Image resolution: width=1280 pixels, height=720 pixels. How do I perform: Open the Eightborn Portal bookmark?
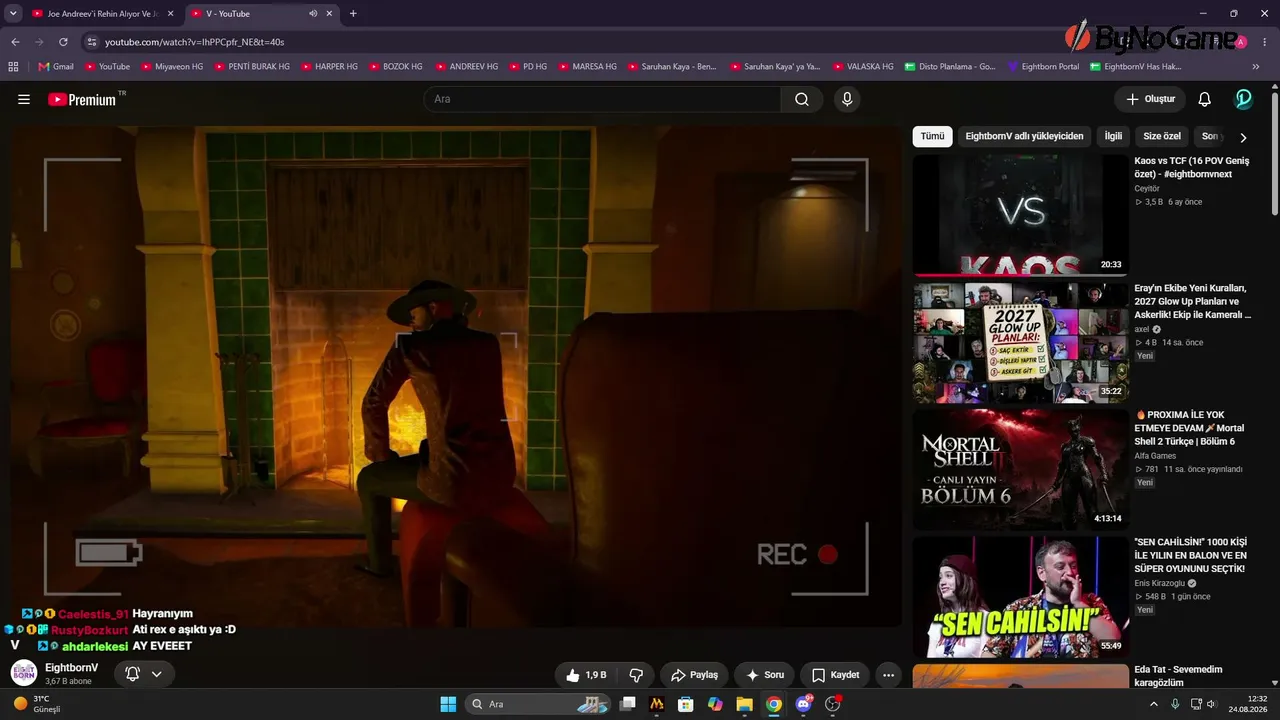pos(1043,67)
